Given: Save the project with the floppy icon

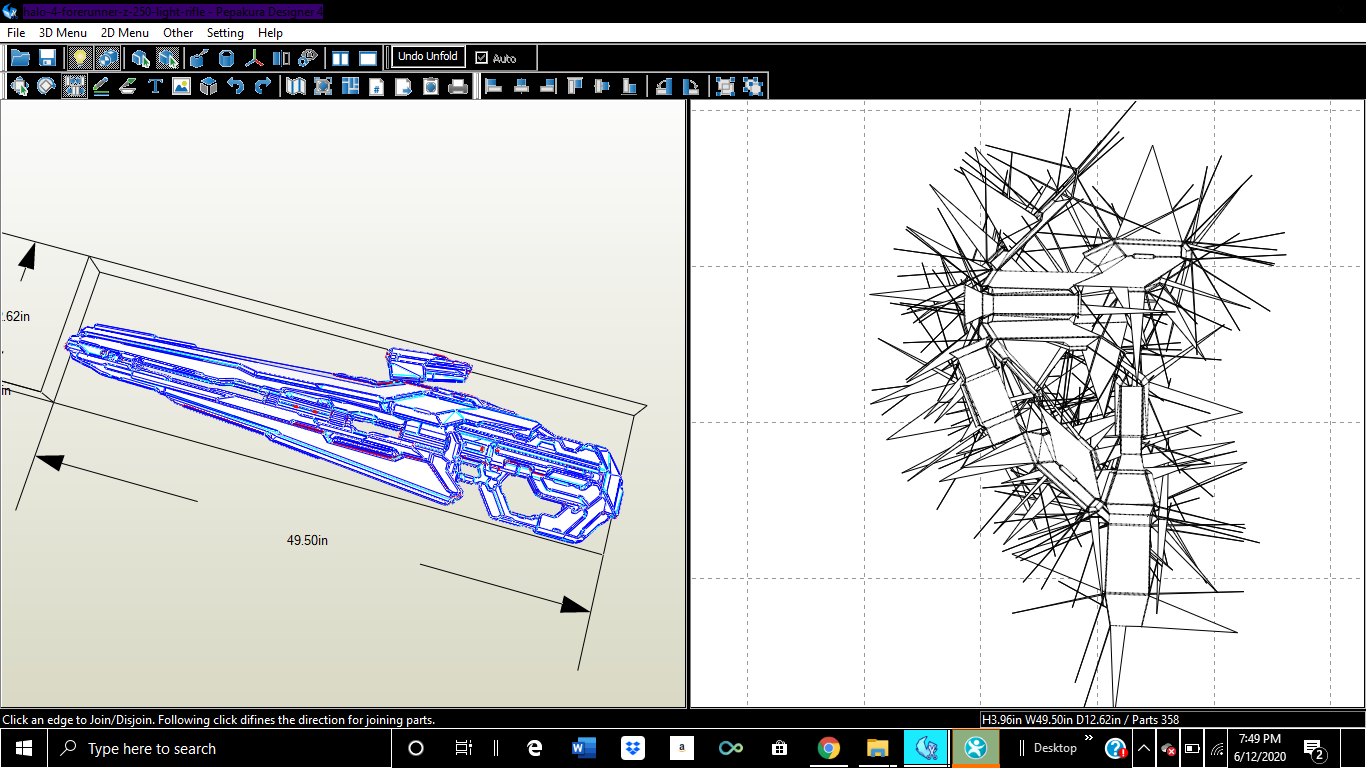Looking at the screenshot, I should pyautogui.click(x=47, y=58).
